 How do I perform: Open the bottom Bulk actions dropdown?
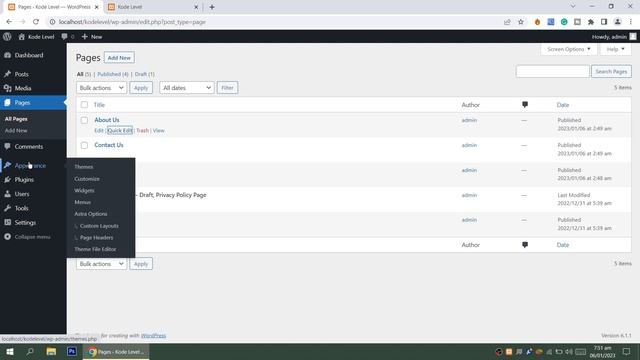(x=101, y=264)
